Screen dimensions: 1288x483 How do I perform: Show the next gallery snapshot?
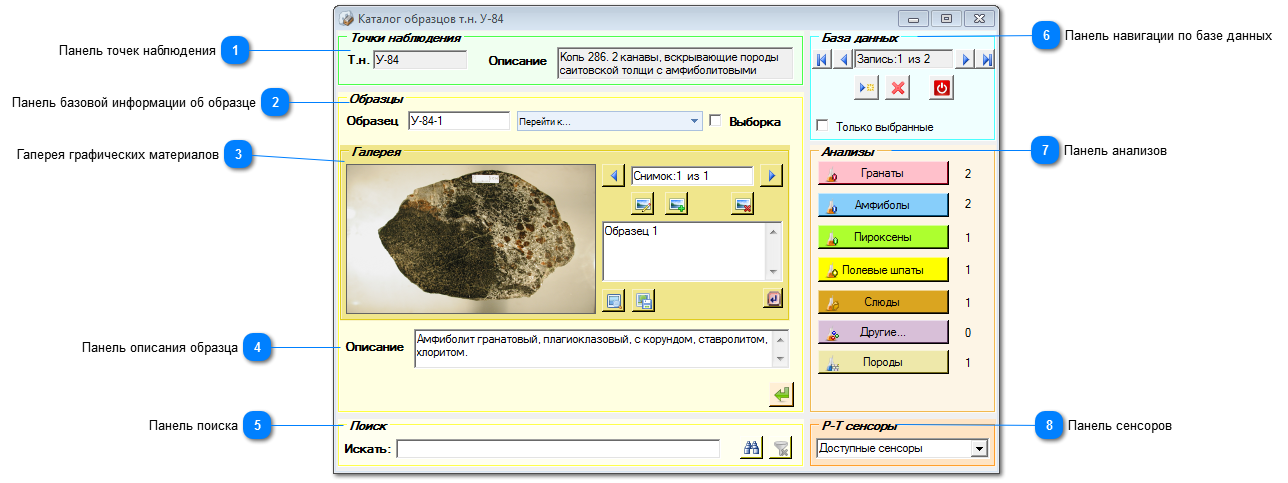(770, 176)
